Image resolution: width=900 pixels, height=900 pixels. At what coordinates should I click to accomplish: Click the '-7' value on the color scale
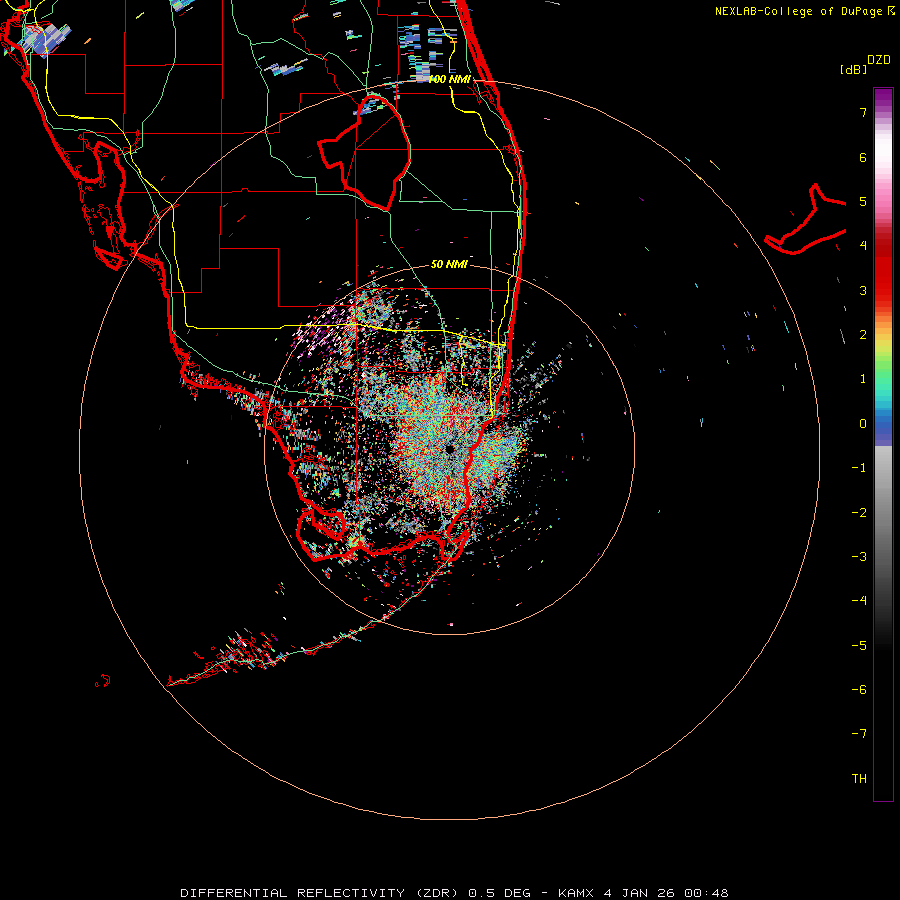[x=859, y=734]
